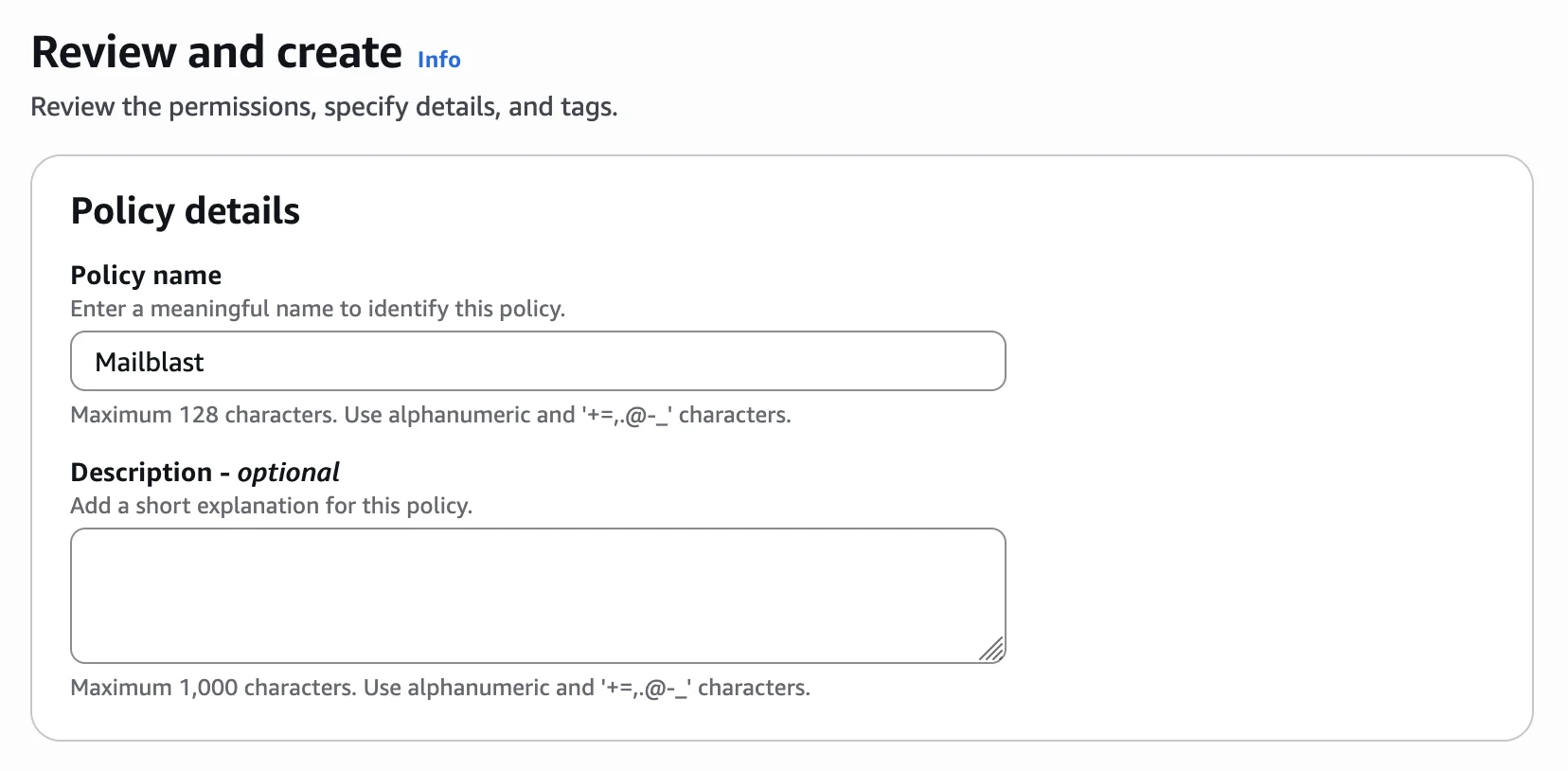
Task: Click the 'Policy name' label
Action: [x=146, y=275]
